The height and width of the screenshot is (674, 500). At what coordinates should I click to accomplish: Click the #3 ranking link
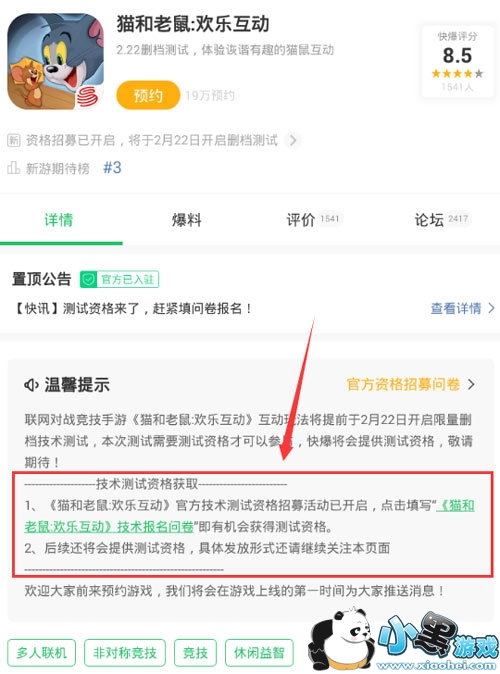112,167
